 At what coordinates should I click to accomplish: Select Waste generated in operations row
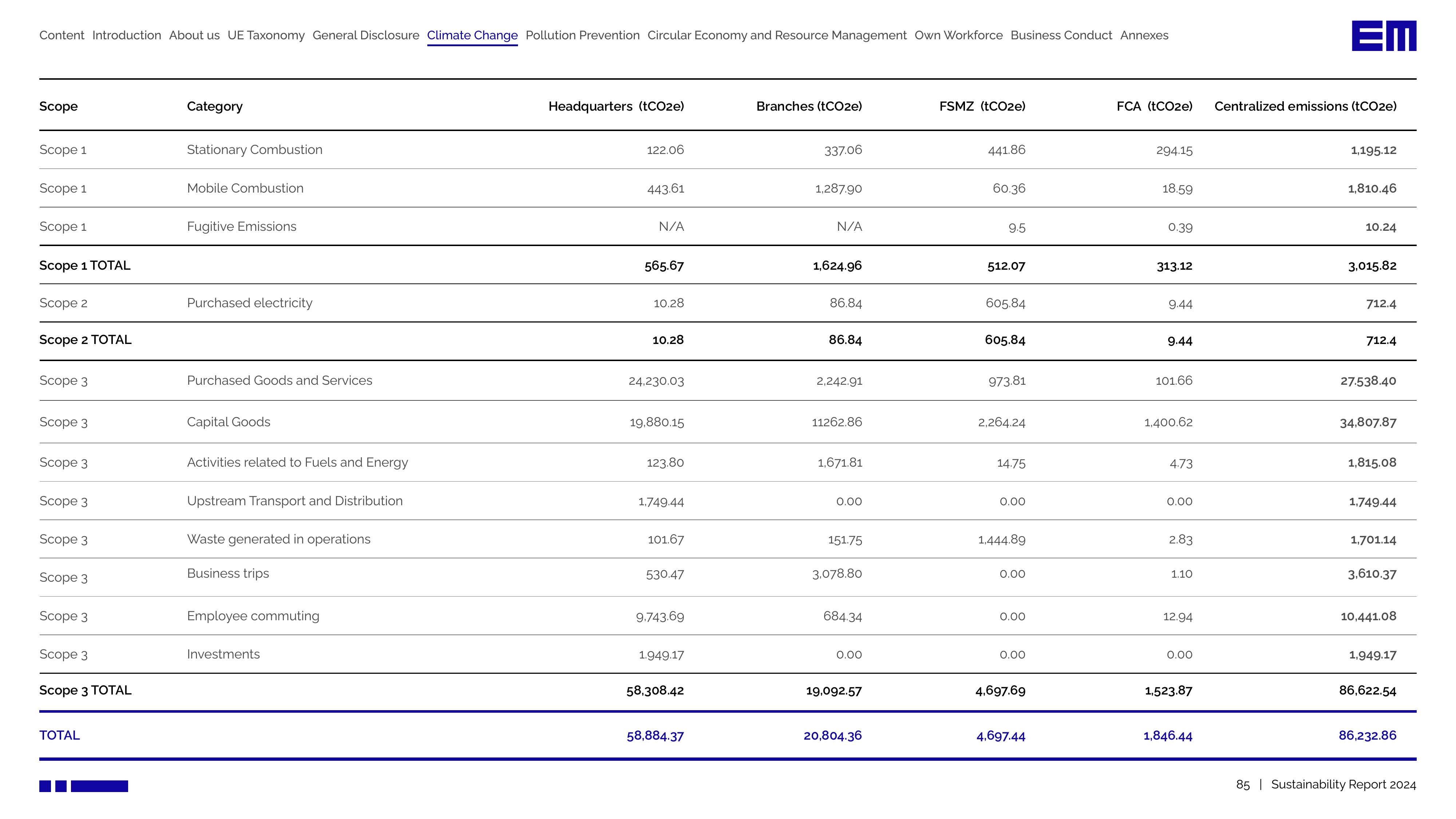pyautogui.click(x=279, y=539)
